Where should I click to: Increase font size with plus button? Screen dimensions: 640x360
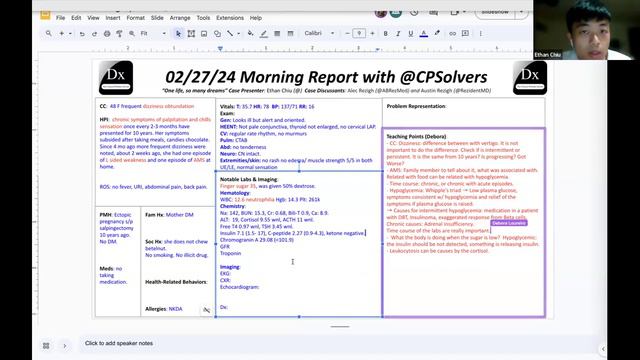tap(372, 33)
